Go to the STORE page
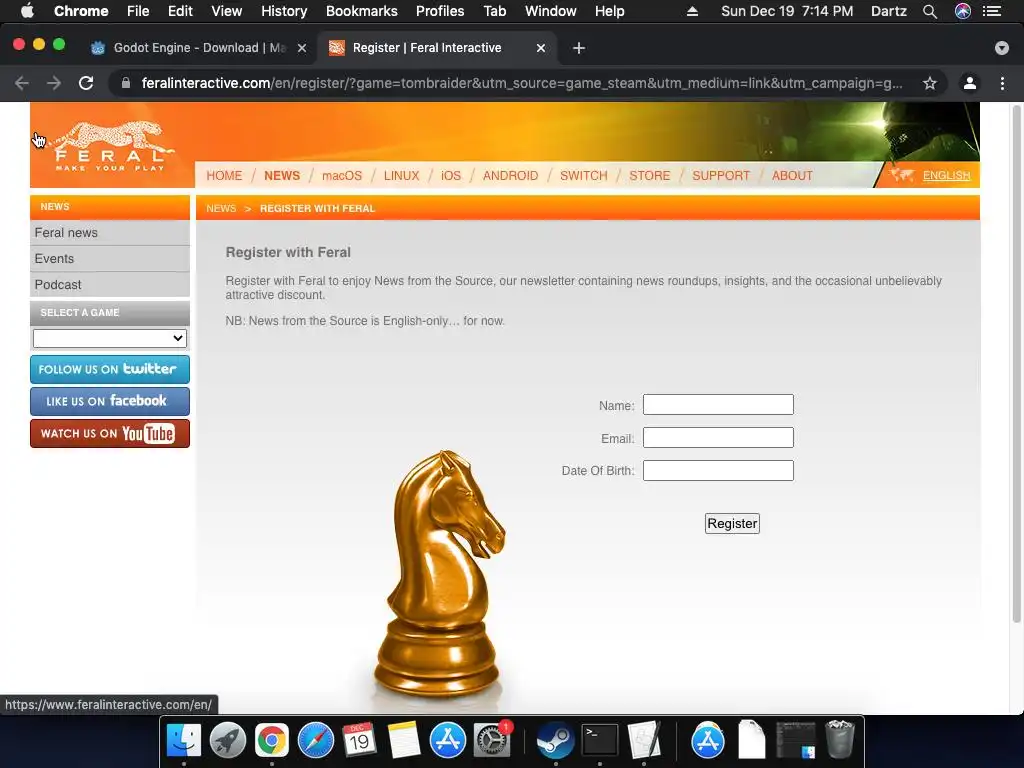 [650, 176]
